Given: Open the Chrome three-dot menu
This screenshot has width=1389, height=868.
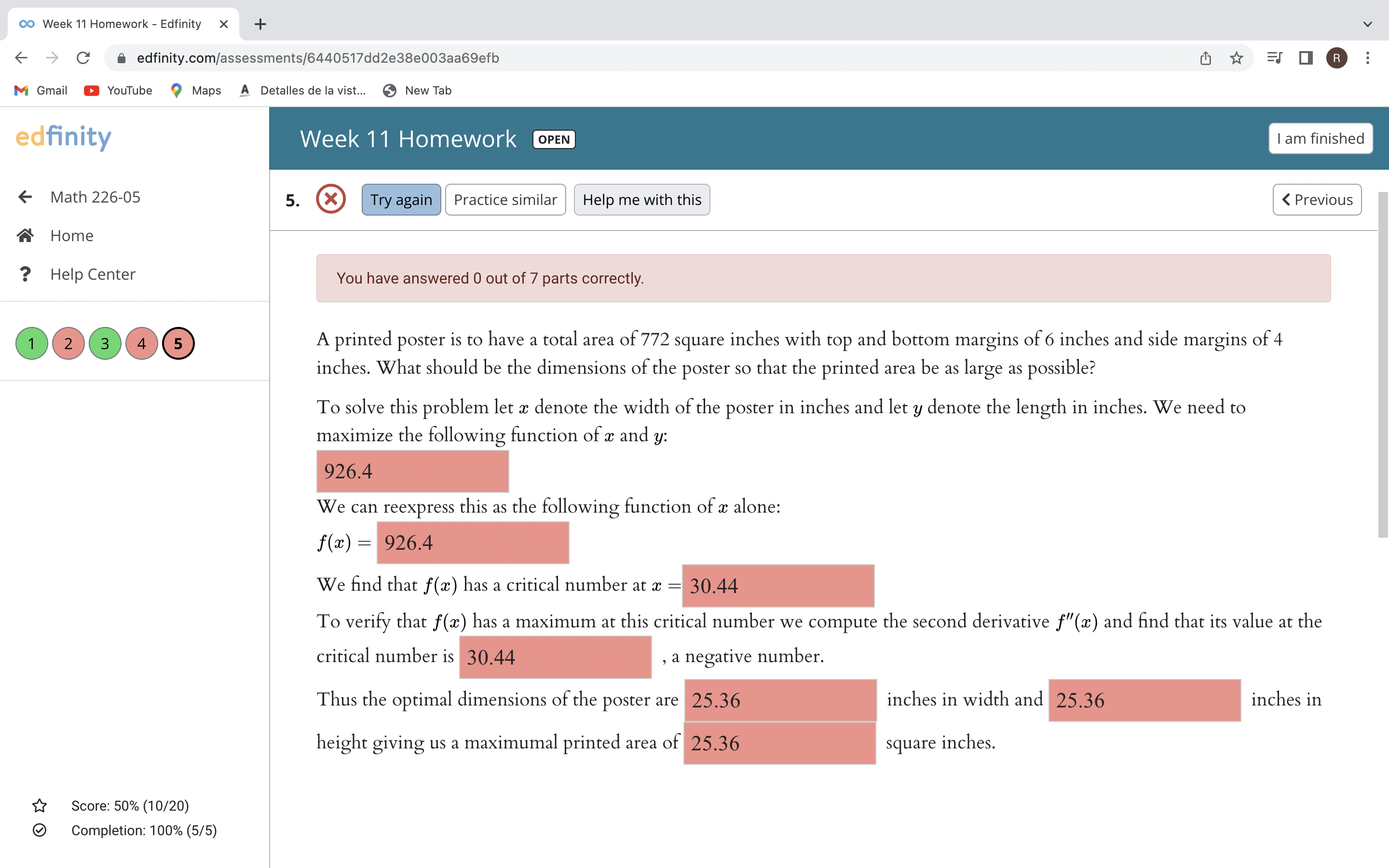Looking at the screenshot, I should click(x=1368, y=58).
